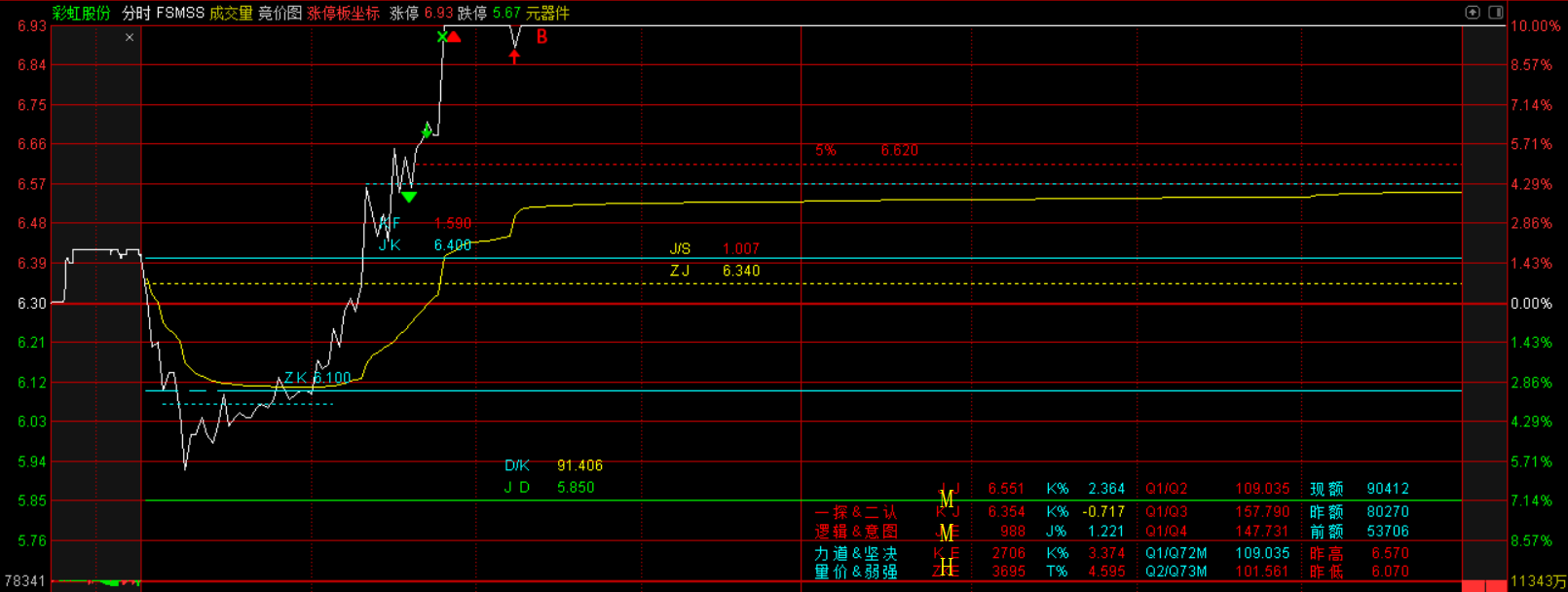Click the 78341 volume value at bottom left

24,581
